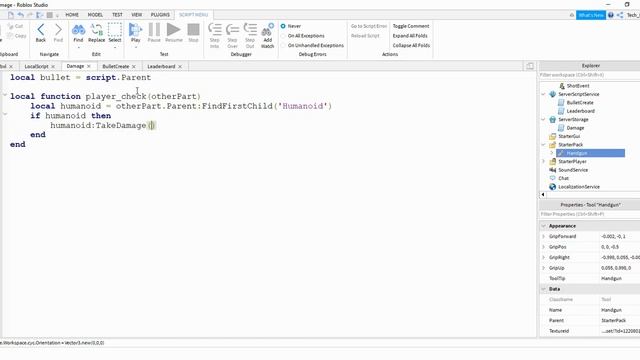Click the What's New button
This screenshot has height=360, width=640.
coord(591,15)
